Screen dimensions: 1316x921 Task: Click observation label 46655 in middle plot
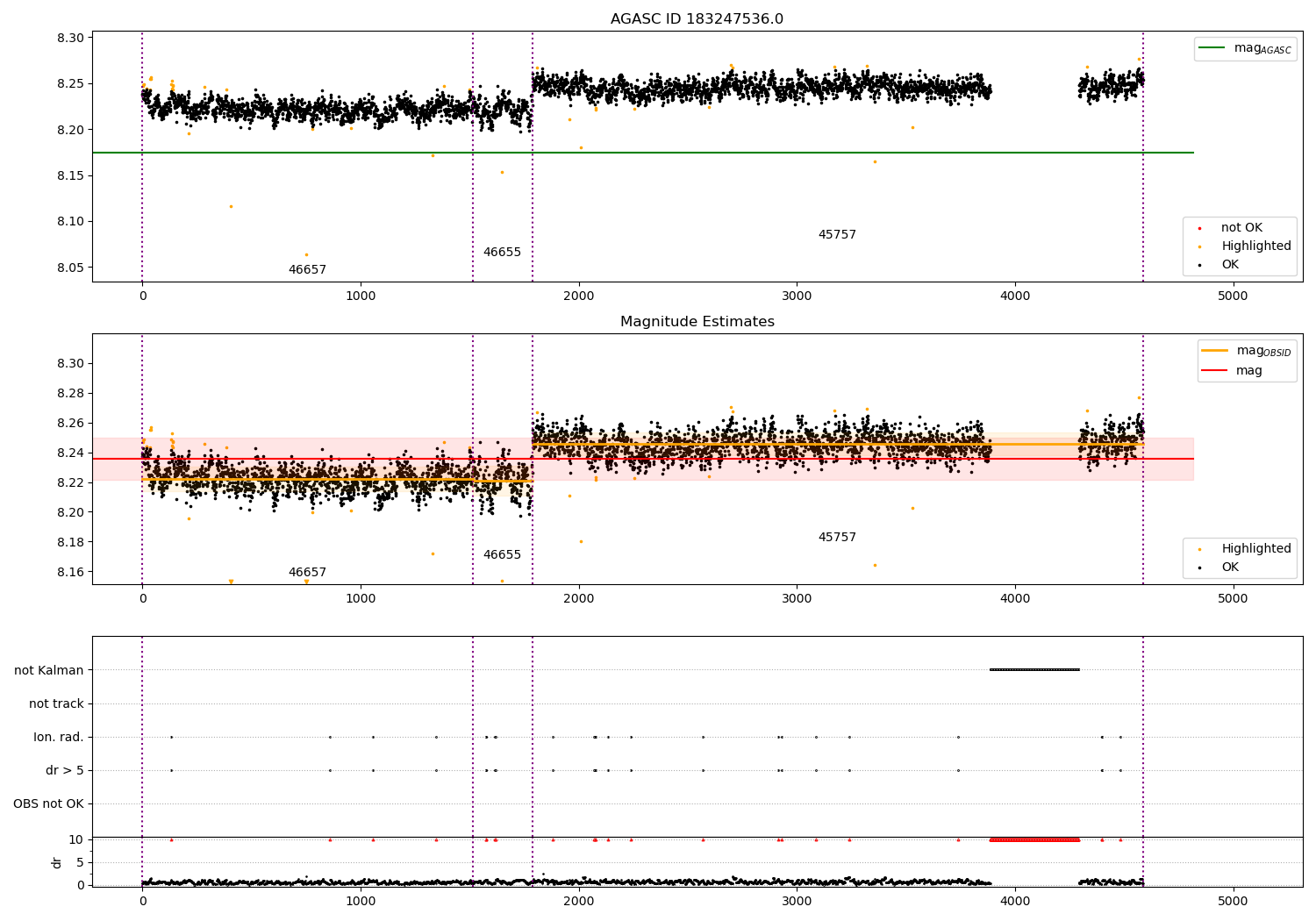tap(502, 555)
